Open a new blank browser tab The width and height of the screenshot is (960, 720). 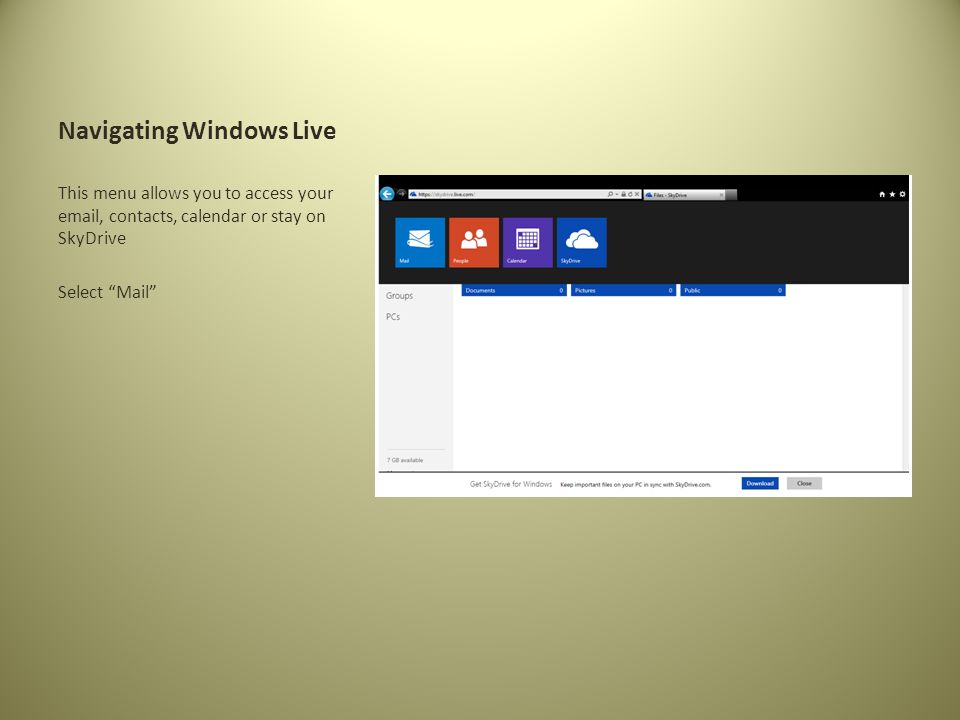click(731, 195)
